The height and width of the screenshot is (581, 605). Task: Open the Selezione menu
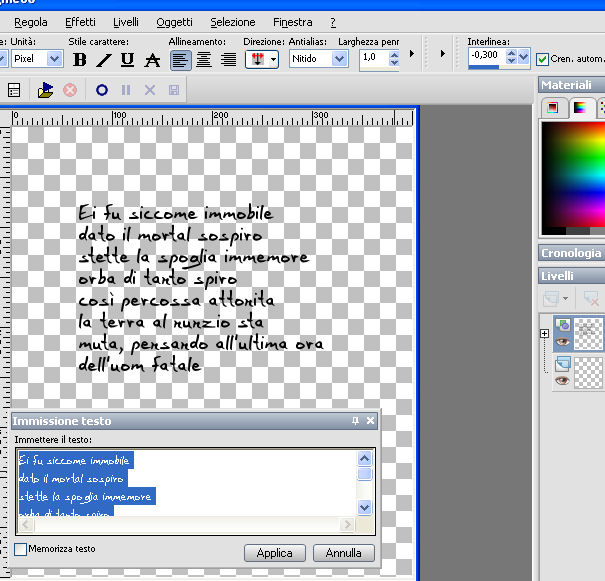[232, 22]
